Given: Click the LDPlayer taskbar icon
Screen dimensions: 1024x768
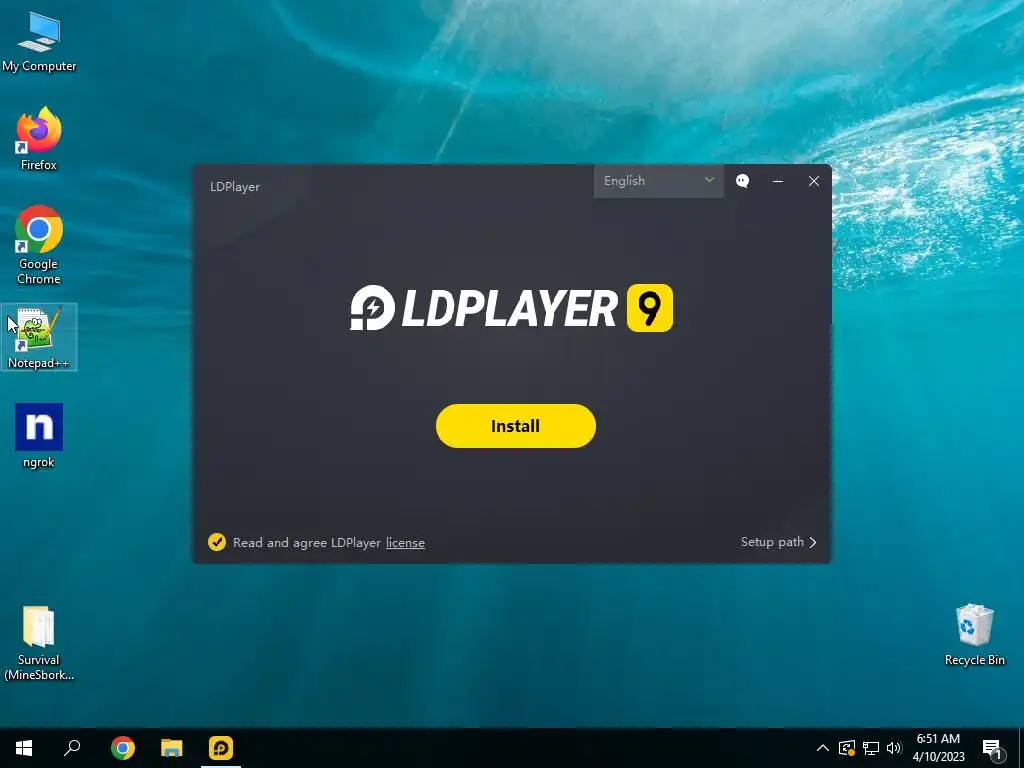Looking at the screenshot, I should click(x=221, y=748).
